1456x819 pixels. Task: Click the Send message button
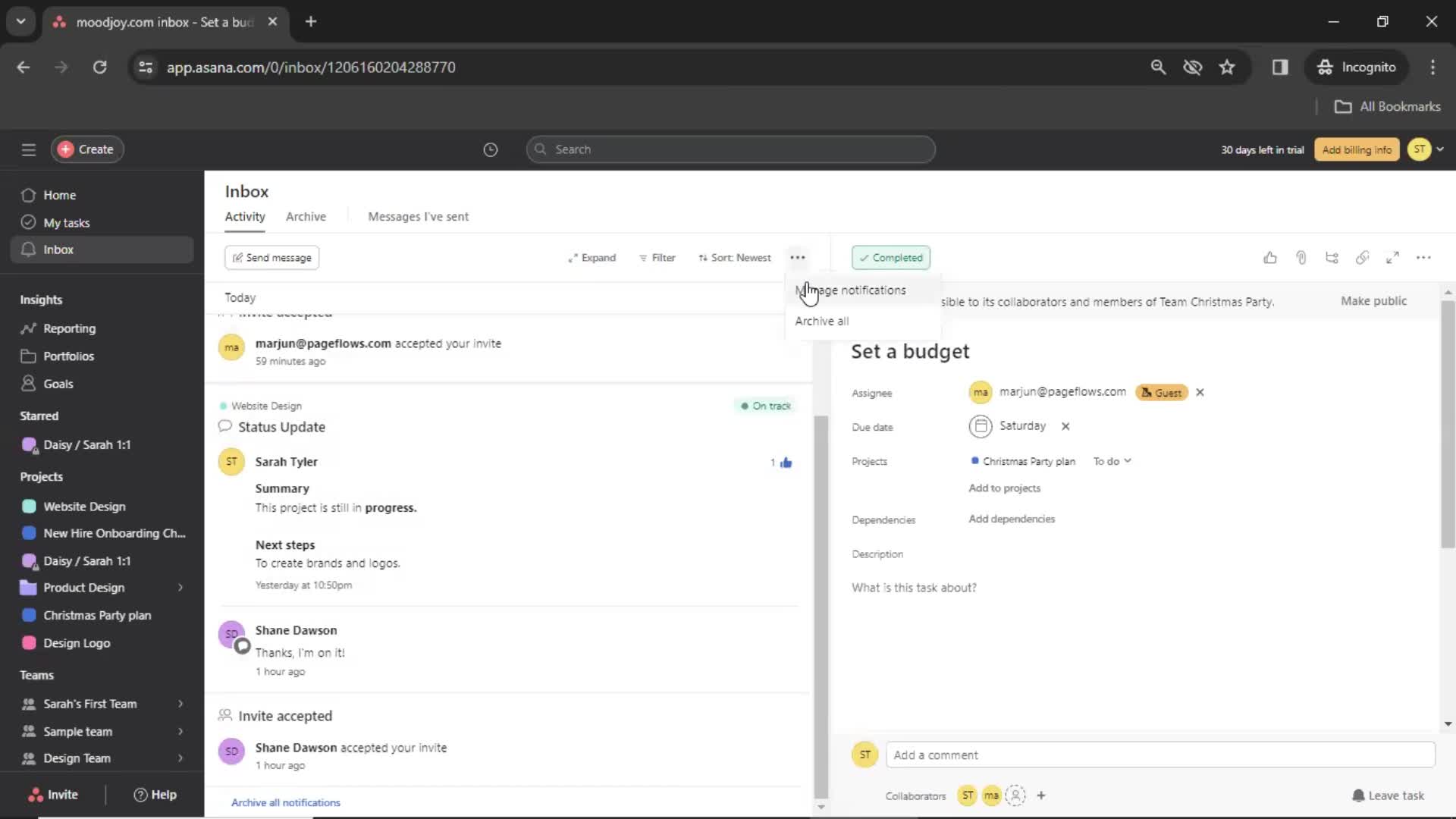271,257
